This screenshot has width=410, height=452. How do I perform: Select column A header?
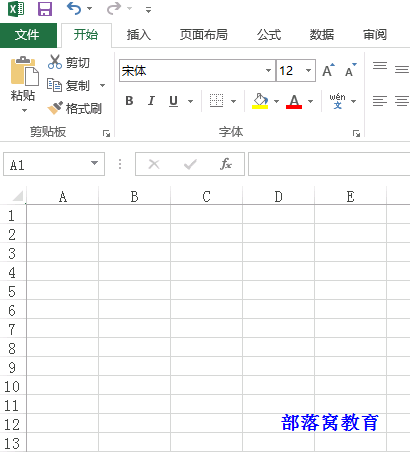[x=63, y=196]
